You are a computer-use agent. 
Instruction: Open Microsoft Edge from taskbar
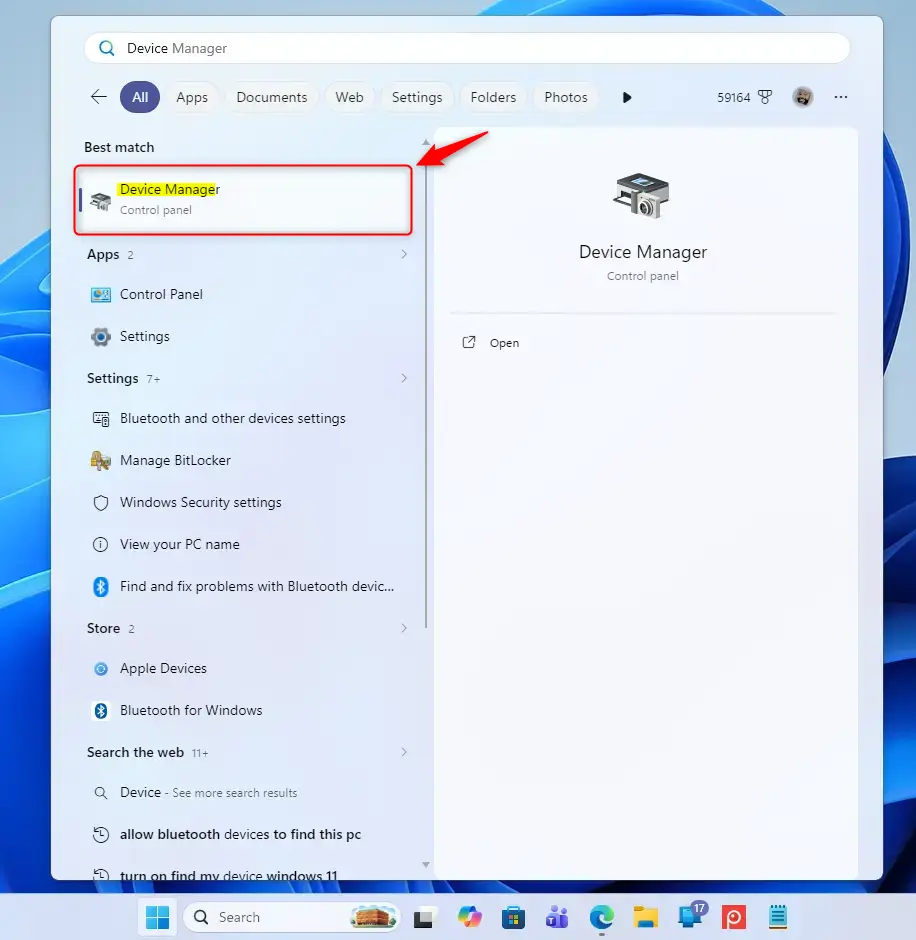(x=602, y=917)
